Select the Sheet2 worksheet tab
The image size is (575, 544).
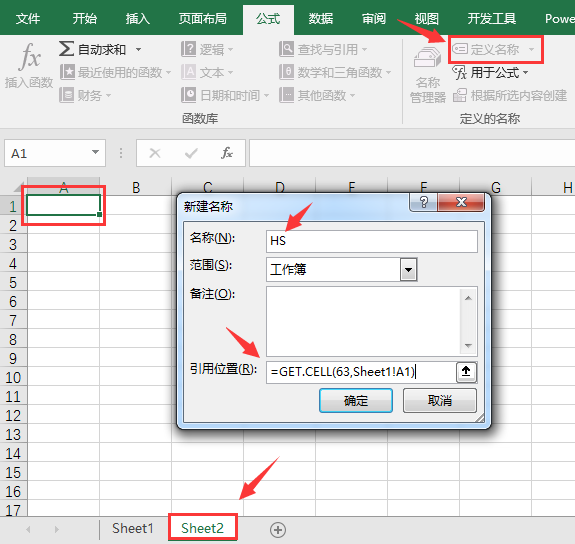pyautogui.click(x=202, y=529)
